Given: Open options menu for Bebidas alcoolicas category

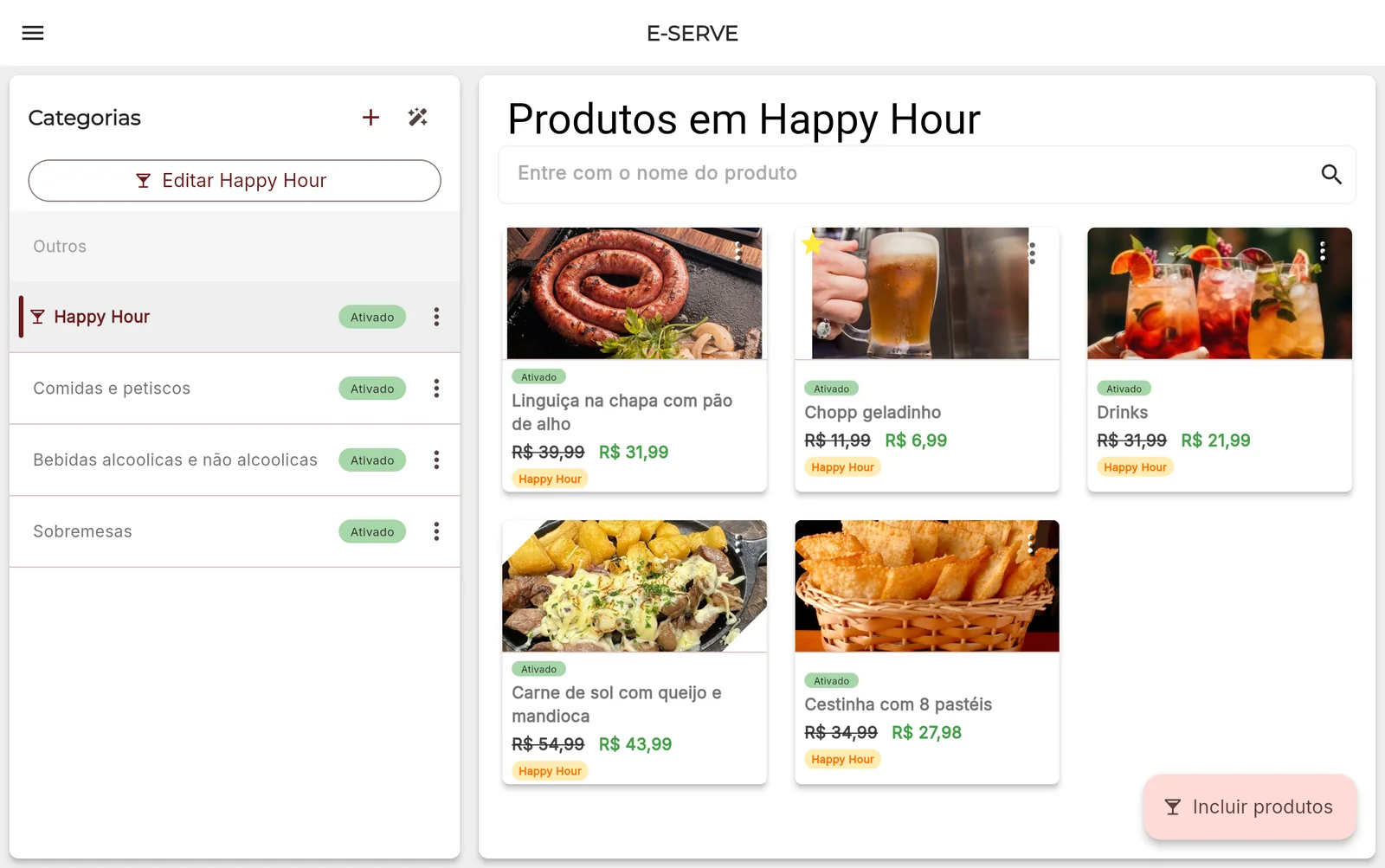Looking at the screenshot, I should coord(436,460).
